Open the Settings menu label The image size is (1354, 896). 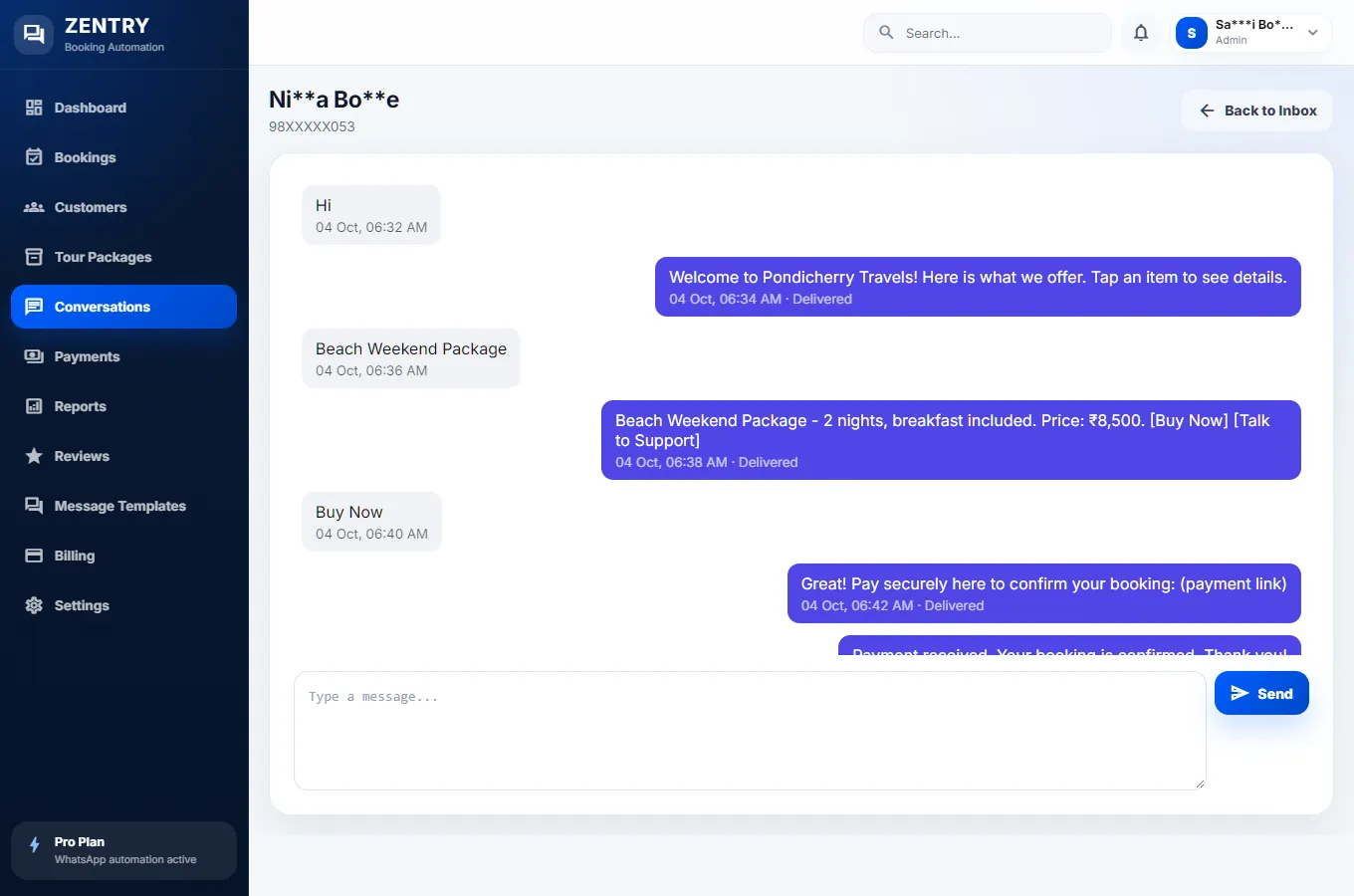(x=82, y=605)
